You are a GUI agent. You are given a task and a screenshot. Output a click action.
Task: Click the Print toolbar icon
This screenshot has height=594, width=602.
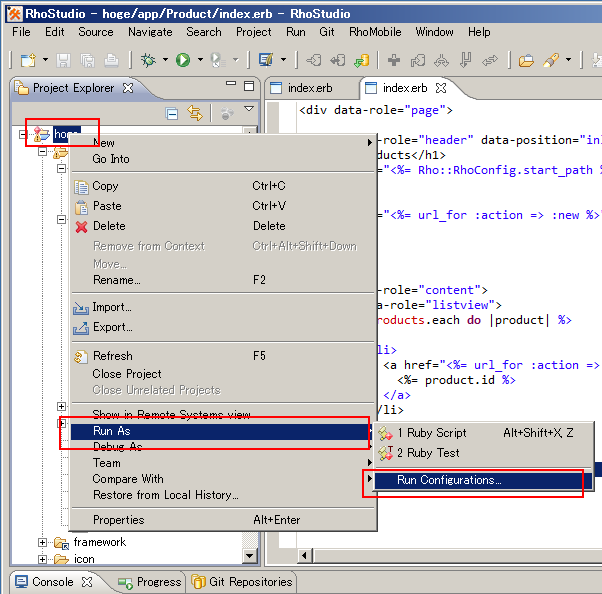pyautogui.click(x=111, y=60)
